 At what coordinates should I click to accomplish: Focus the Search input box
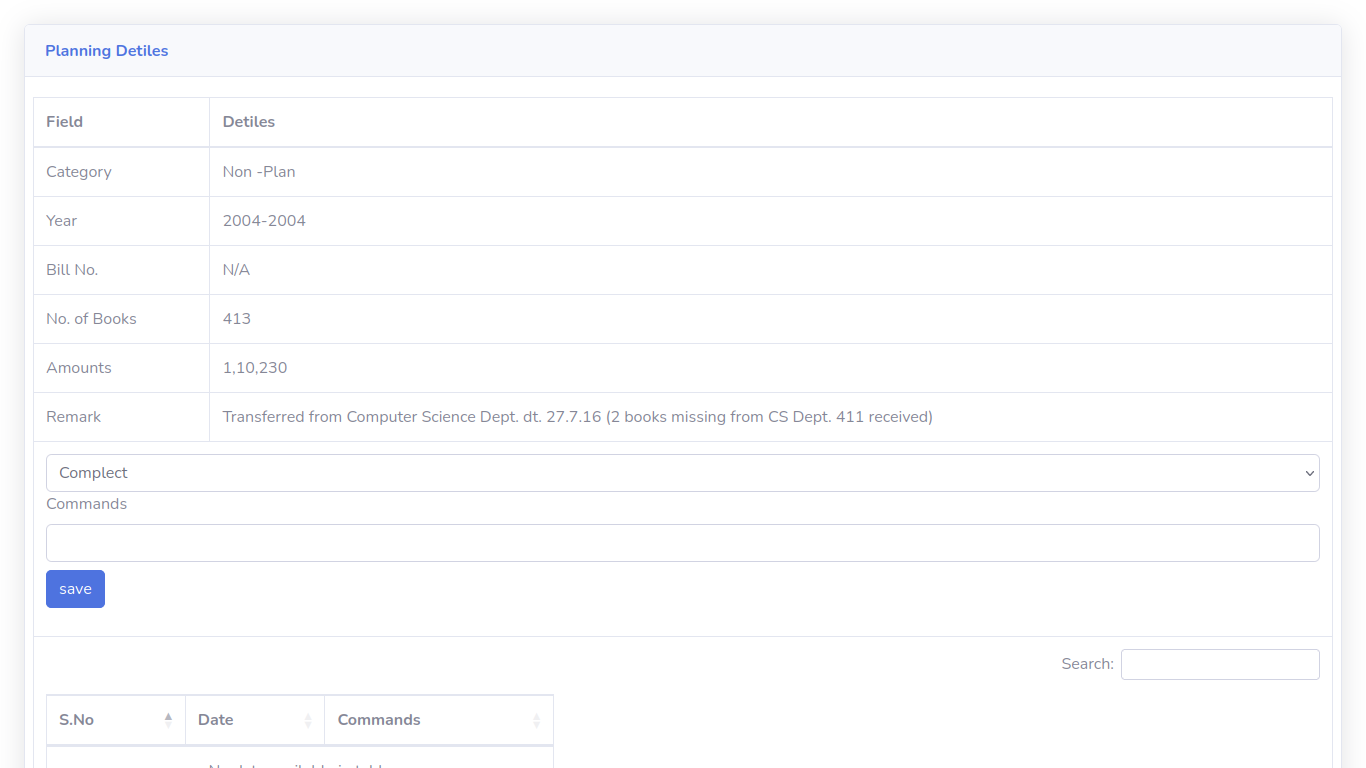(1220, 664)
